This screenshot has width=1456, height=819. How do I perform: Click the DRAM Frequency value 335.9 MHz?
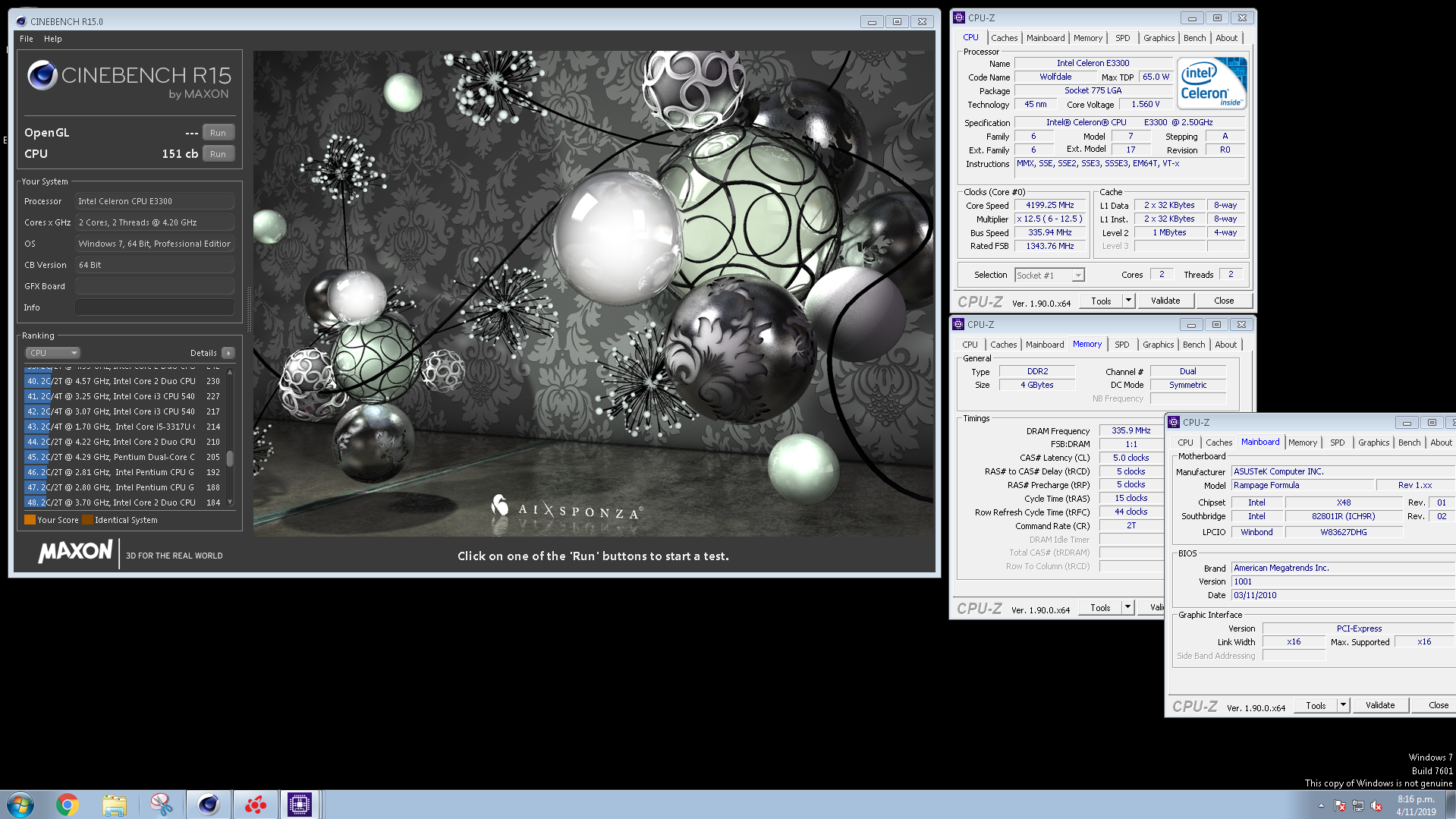pos(1131,430)
